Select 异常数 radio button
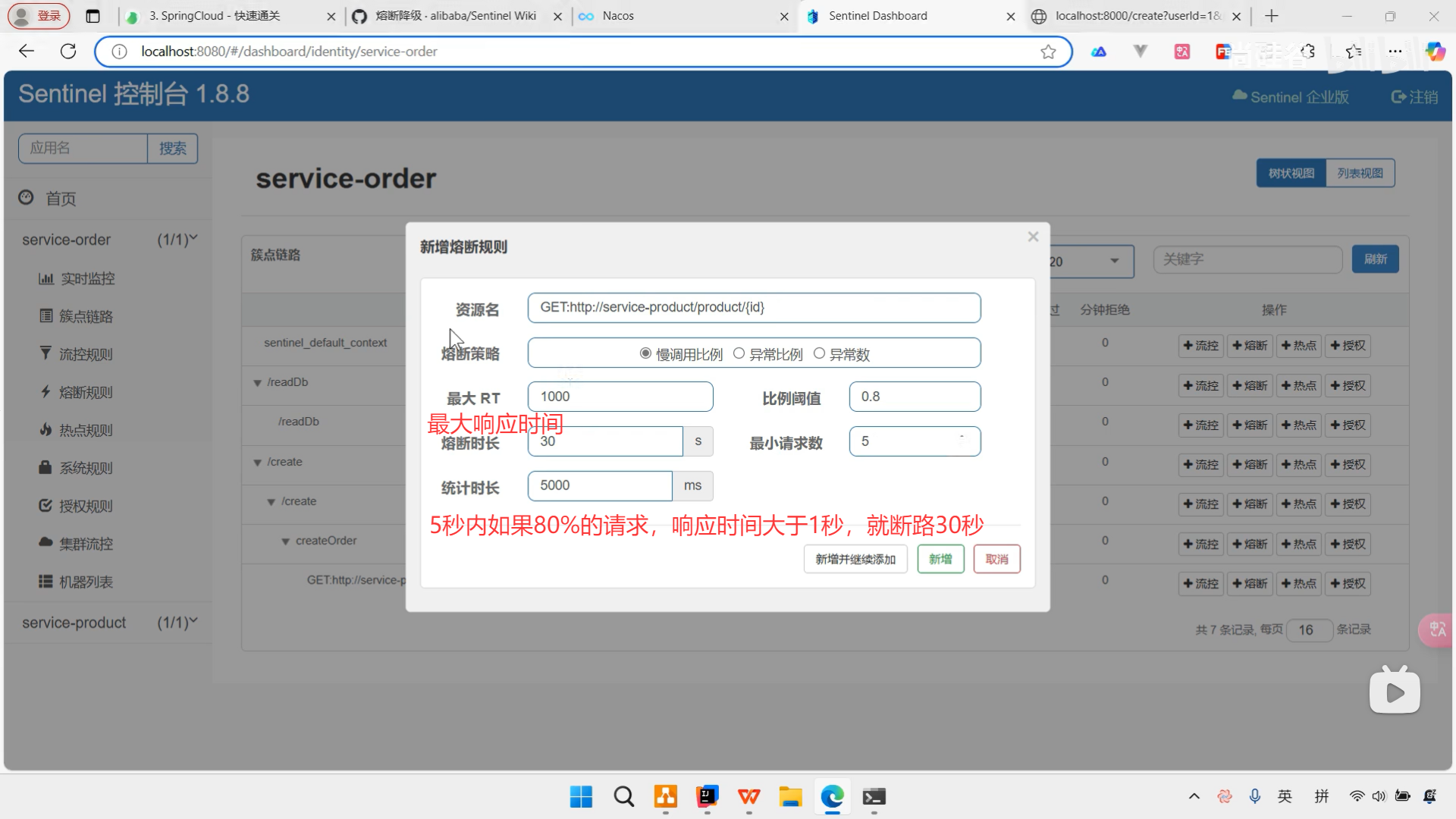The width and height of the screenshot is (1456, 819). point(819,353)
